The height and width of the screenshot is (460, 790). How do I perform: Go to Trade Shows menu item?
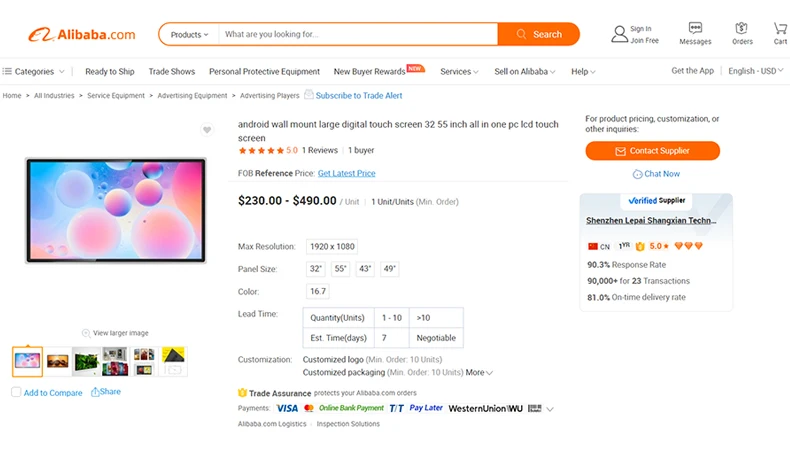point(172,72)
